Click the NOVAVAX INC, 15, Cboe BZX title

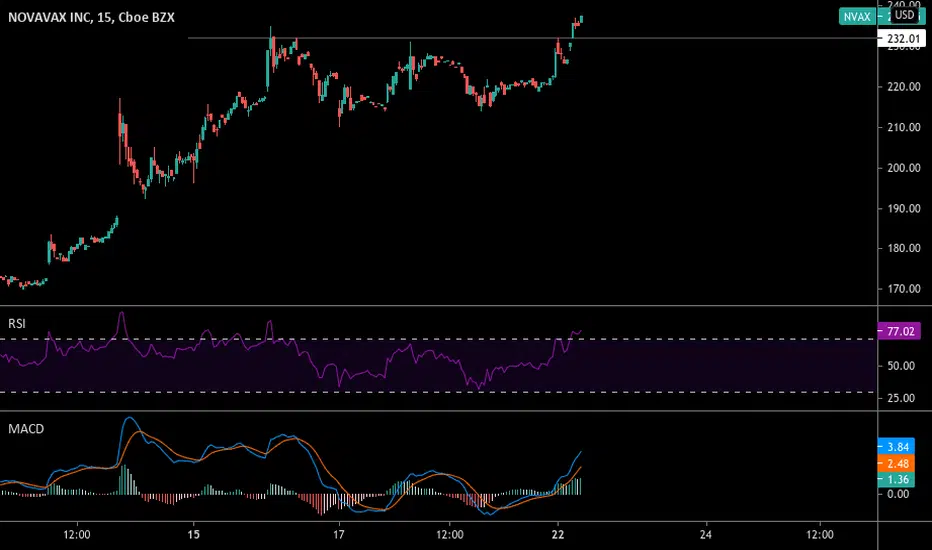point(92,17)
